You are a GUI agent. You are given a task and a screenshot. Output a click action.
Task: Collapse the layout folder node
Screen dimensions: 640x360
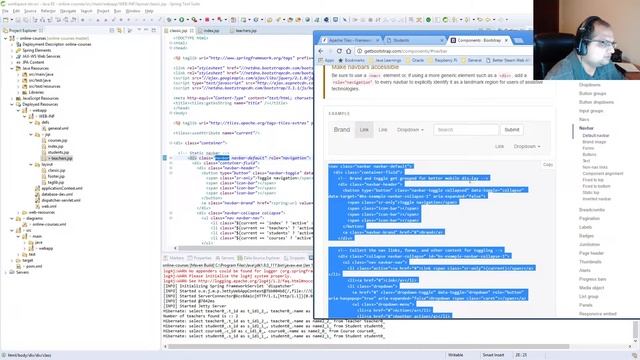point(31,164)
